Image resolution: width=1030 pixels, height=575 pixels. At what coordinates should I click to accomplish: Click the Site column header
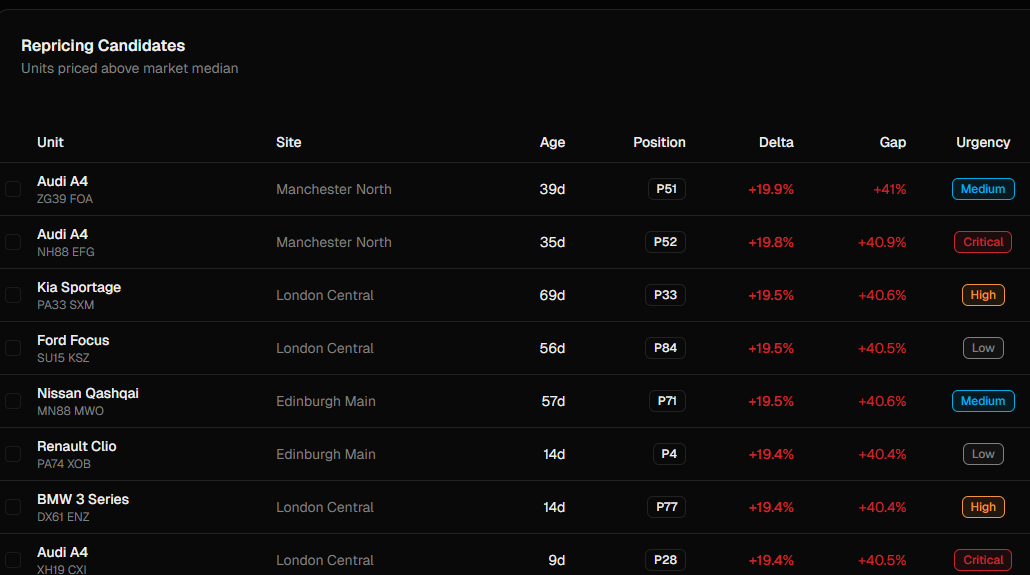[288, 142]
